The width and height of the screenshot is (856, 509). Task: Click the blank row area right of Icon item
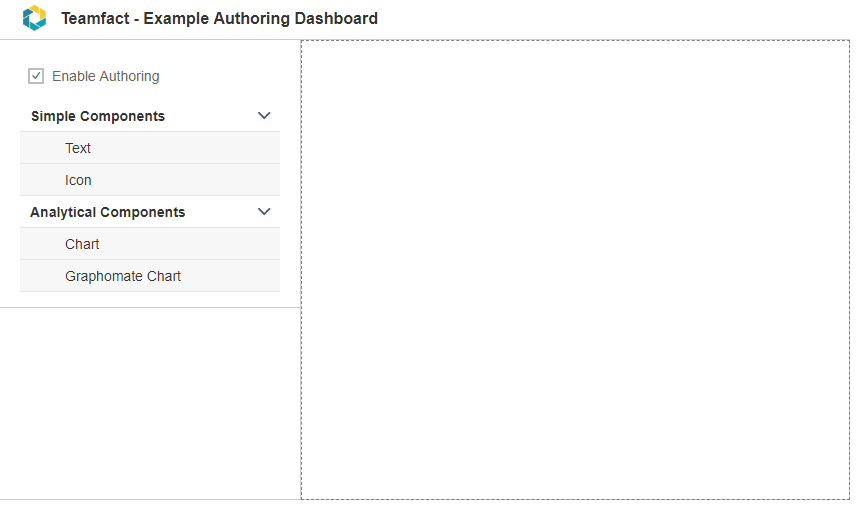[186, 180]
